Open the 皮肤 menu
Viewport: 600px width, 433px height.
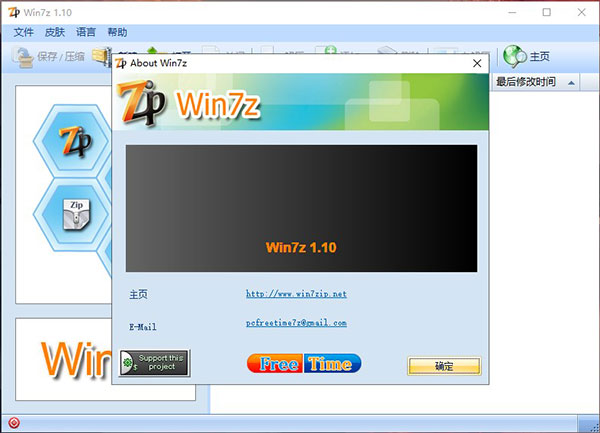coord(55,32)
